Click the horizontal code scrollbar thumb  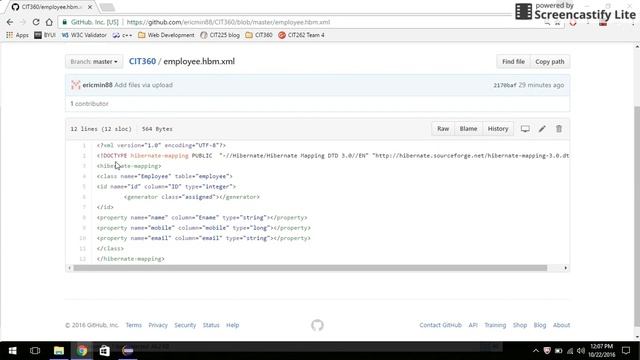click(x=310, y=268)
